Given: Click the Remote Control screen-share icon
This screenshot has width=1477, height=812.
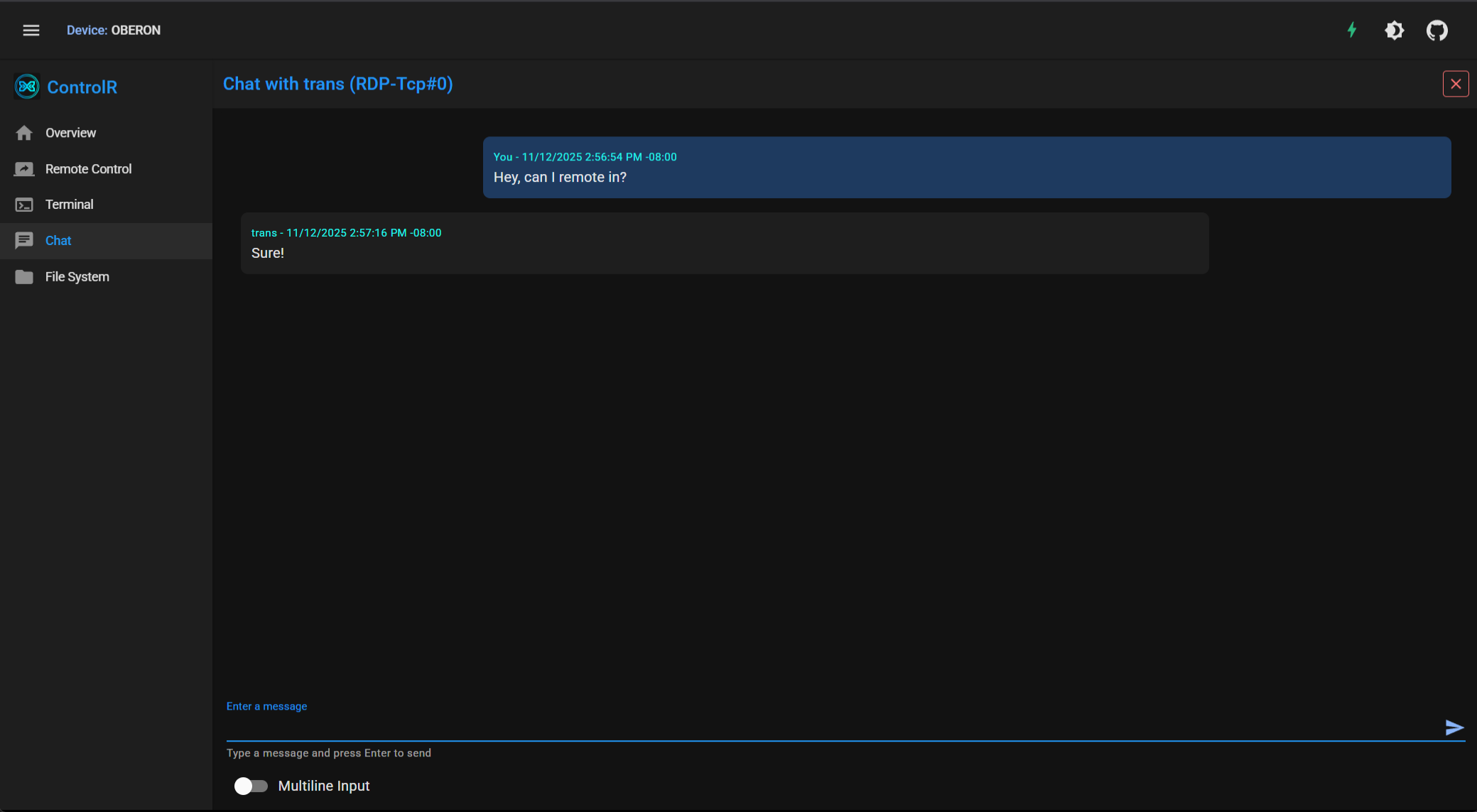Looking at the screenshot, I should [24, 169].
